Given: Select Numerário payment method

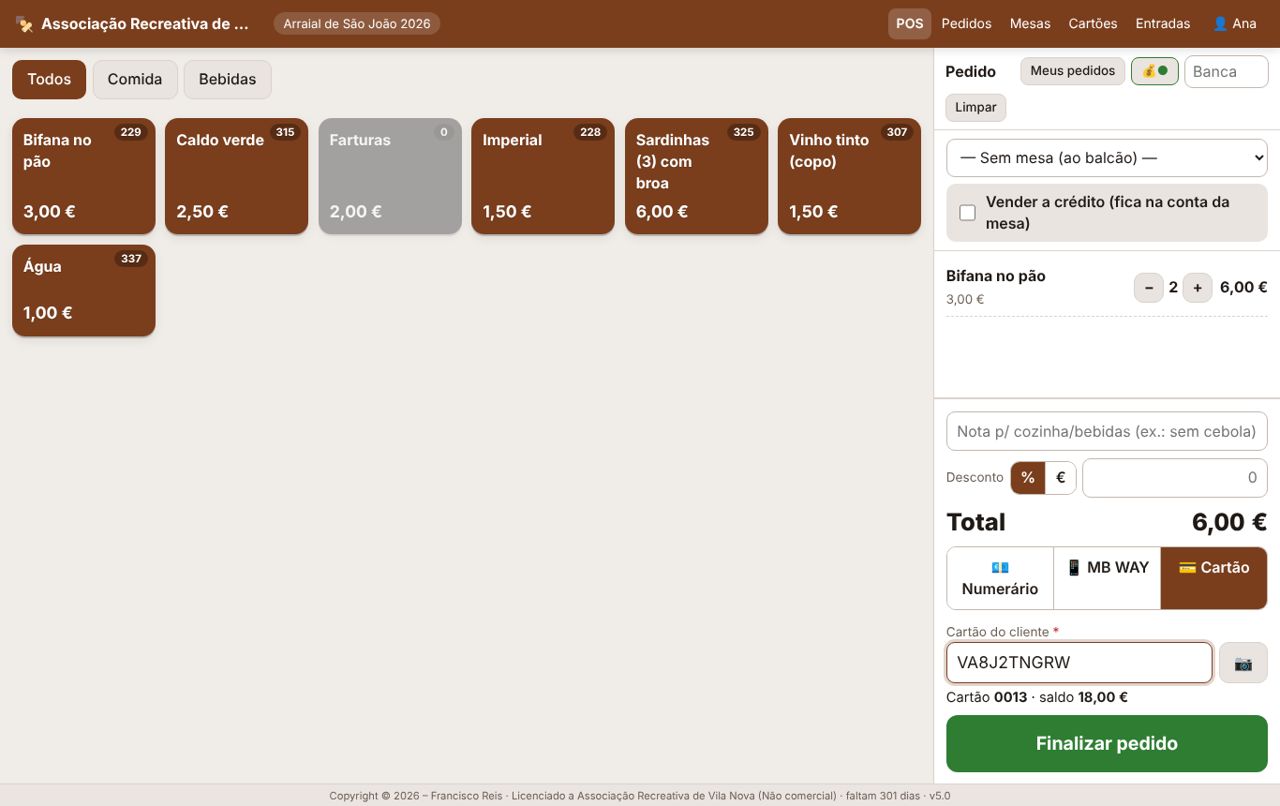Looking at the screenshot, I should 1000,578.
